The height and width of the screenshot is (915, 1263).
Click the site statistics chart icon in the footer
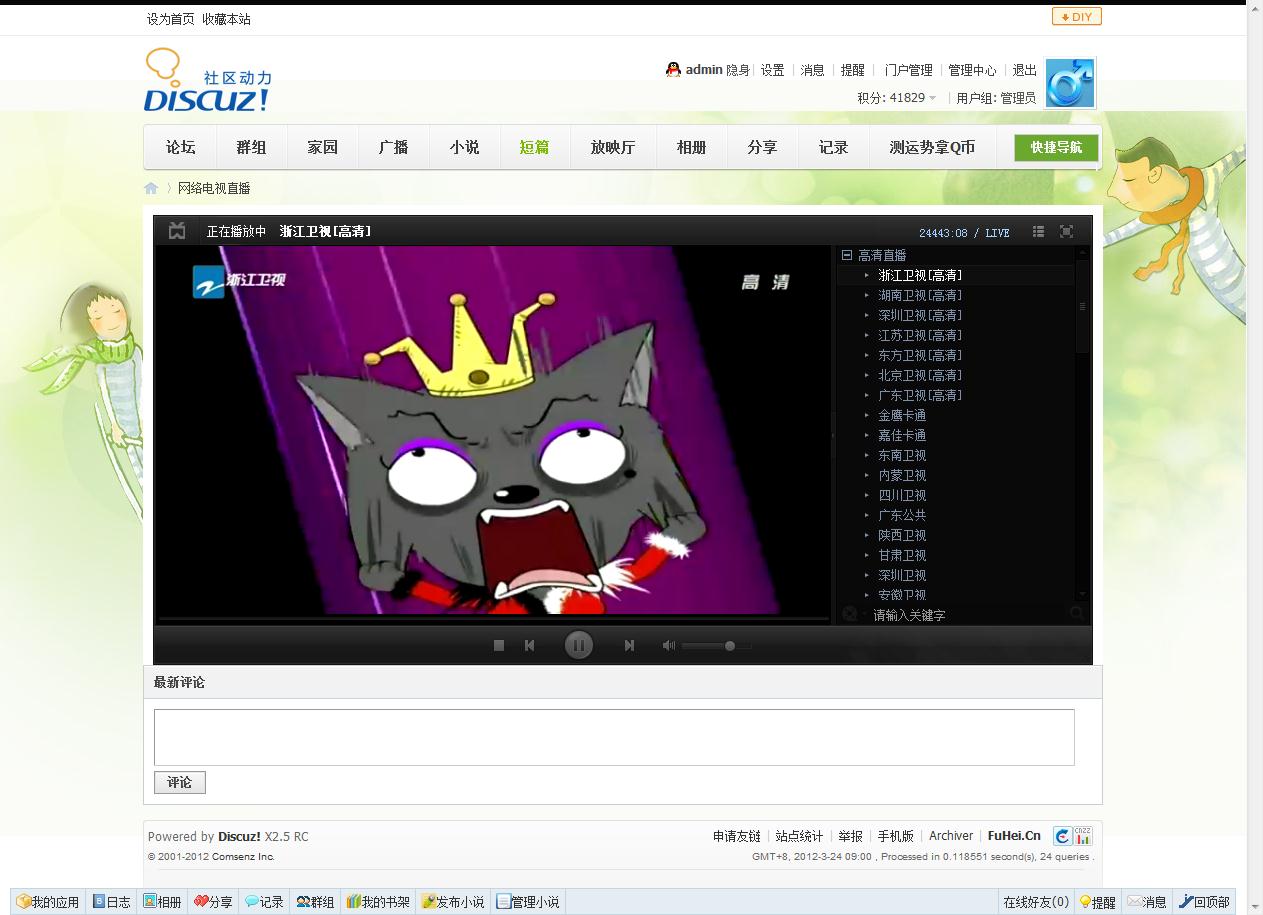[x=1083, y=836]
